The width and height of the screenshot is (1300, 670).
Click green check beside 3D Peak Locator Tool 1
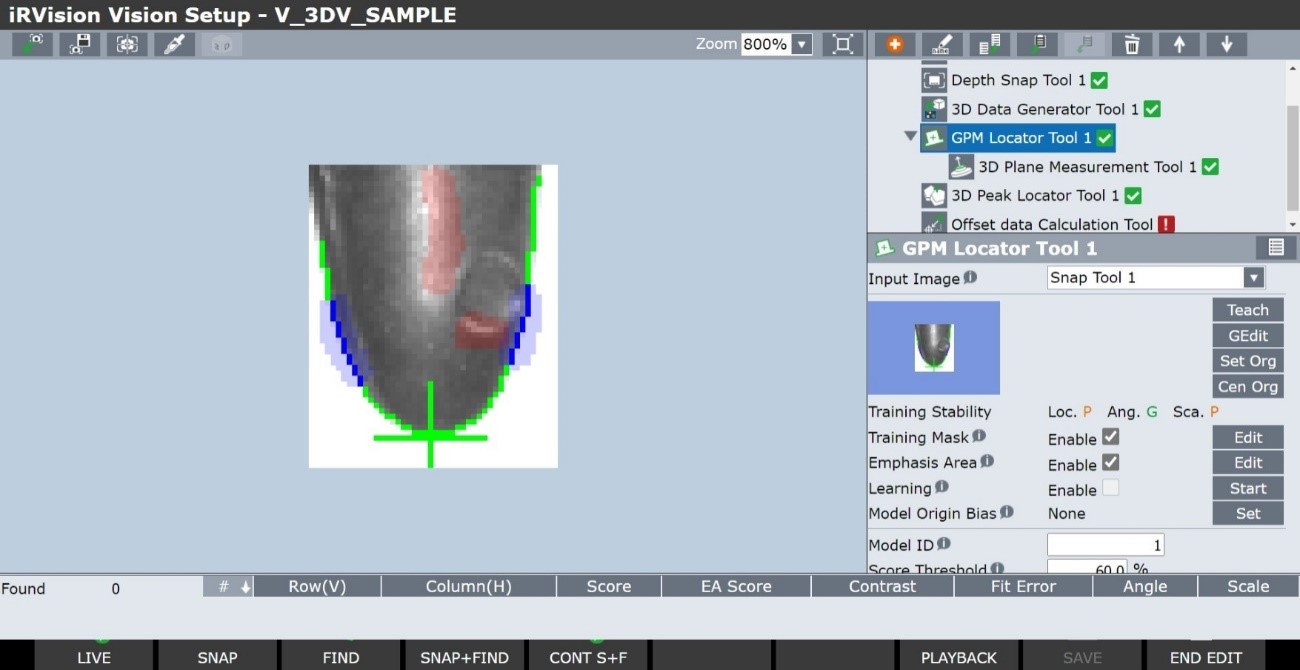click(x=1133, y=195)
